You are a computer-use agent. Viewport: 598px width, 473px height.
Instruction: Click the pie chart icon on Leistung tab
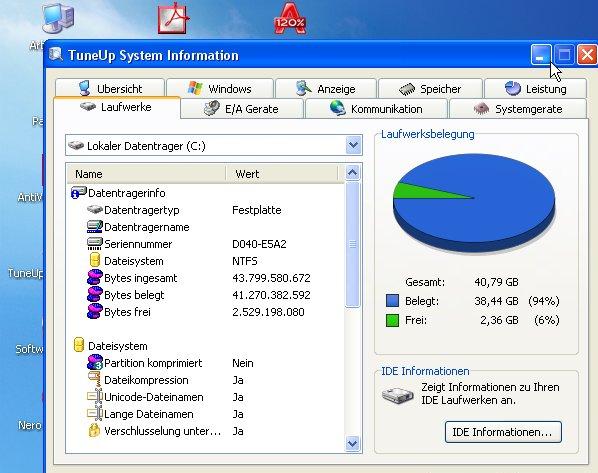(x=513, y=88)
